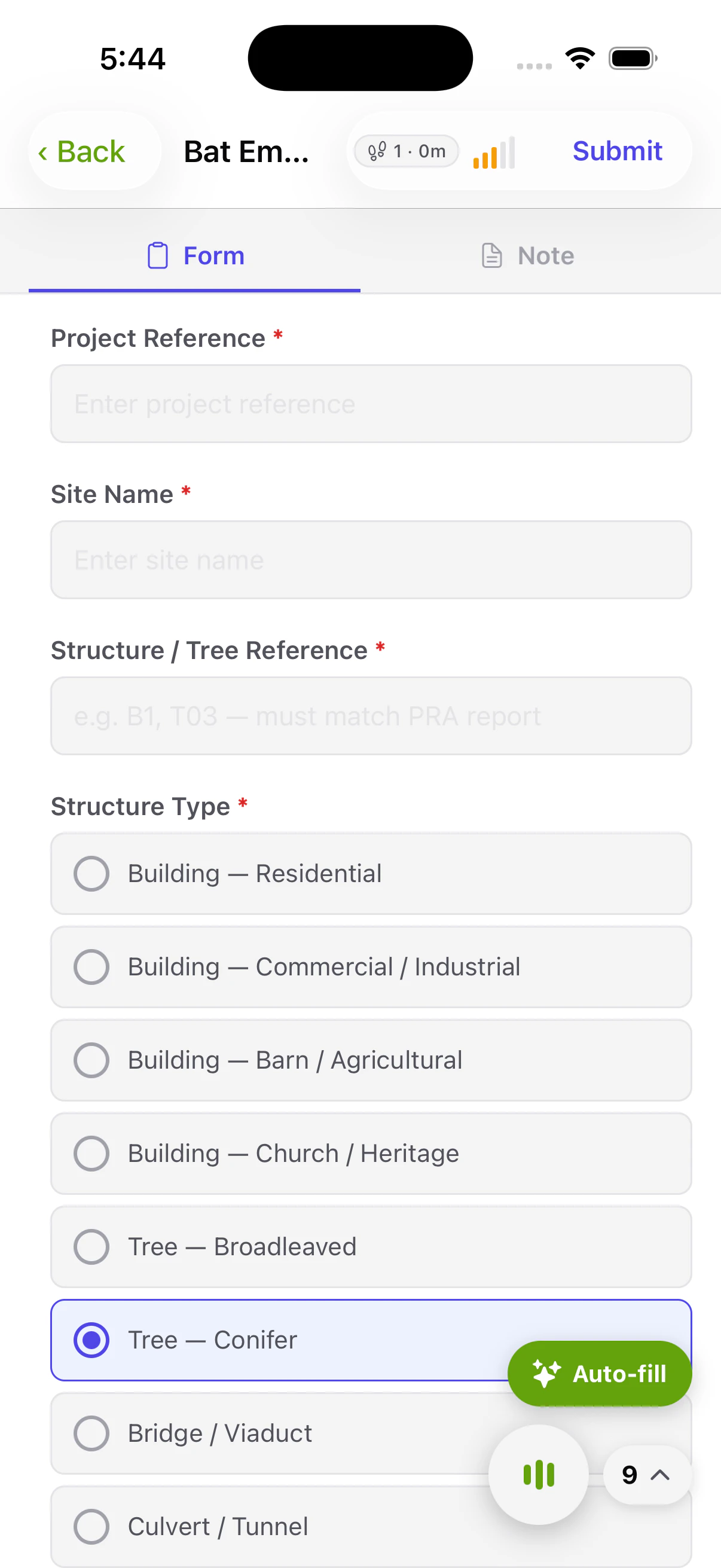The width and height of the screenshot is (721, 1568).
Task: Submit the Bat Emergence form
Action: (x=617, y=151)
